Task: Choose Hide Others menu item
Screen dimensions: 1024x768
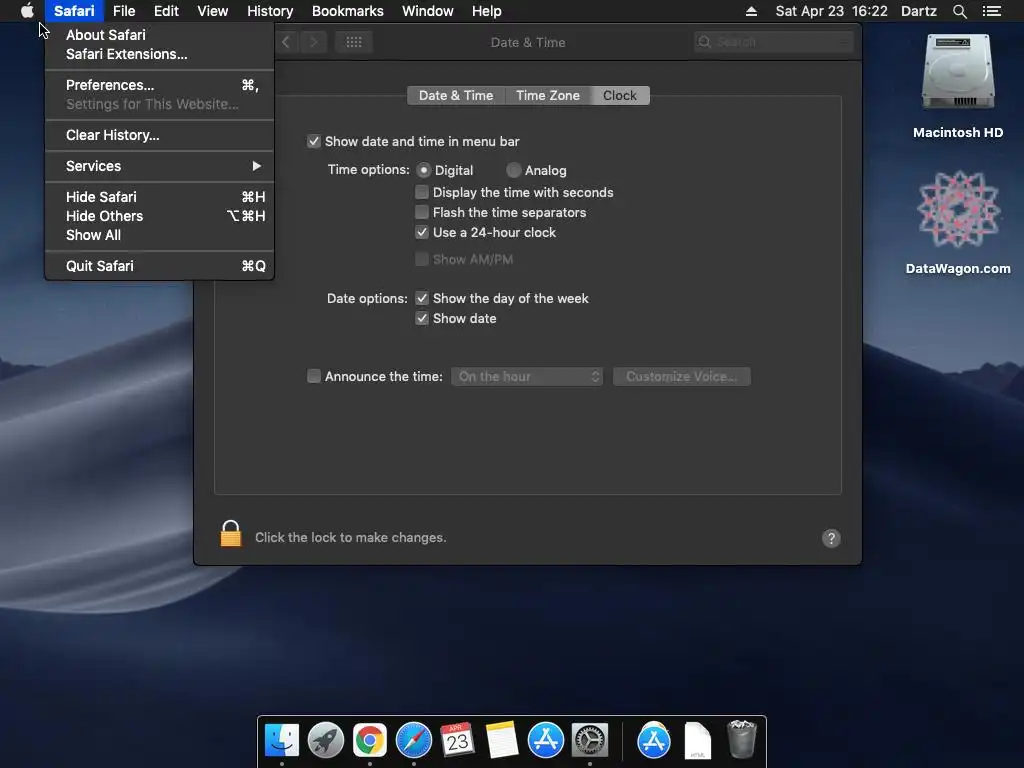Action: (159, 216)
